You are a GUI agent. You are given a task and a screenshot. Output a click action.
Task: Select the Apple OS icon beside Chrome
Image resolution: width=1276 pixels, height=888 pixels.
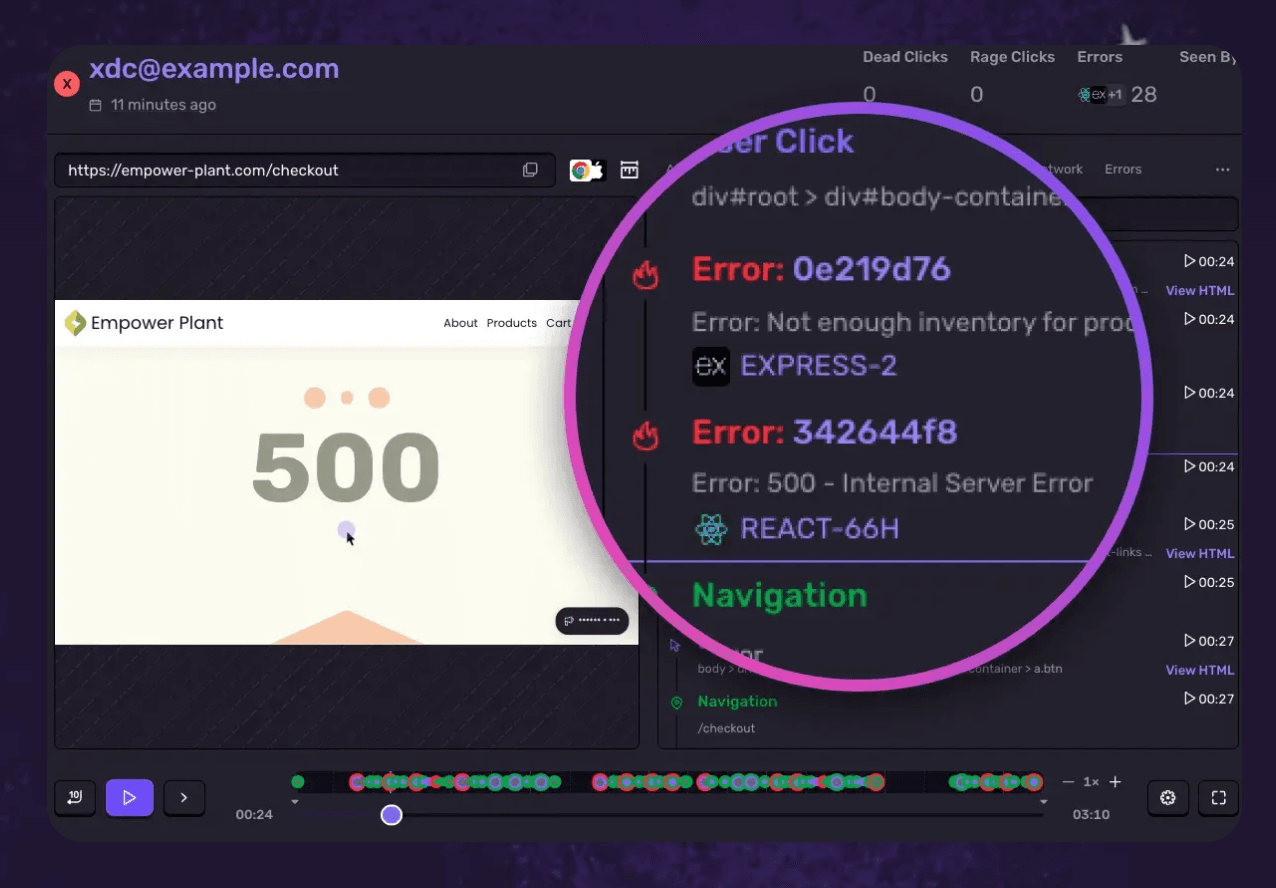tap(598, 168)
